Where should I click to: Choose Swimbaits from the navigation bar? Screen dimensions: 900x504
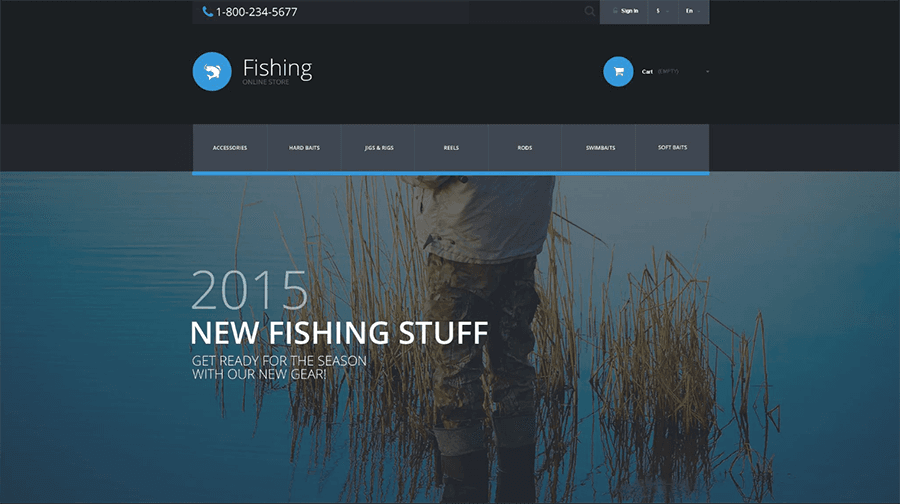600,148
